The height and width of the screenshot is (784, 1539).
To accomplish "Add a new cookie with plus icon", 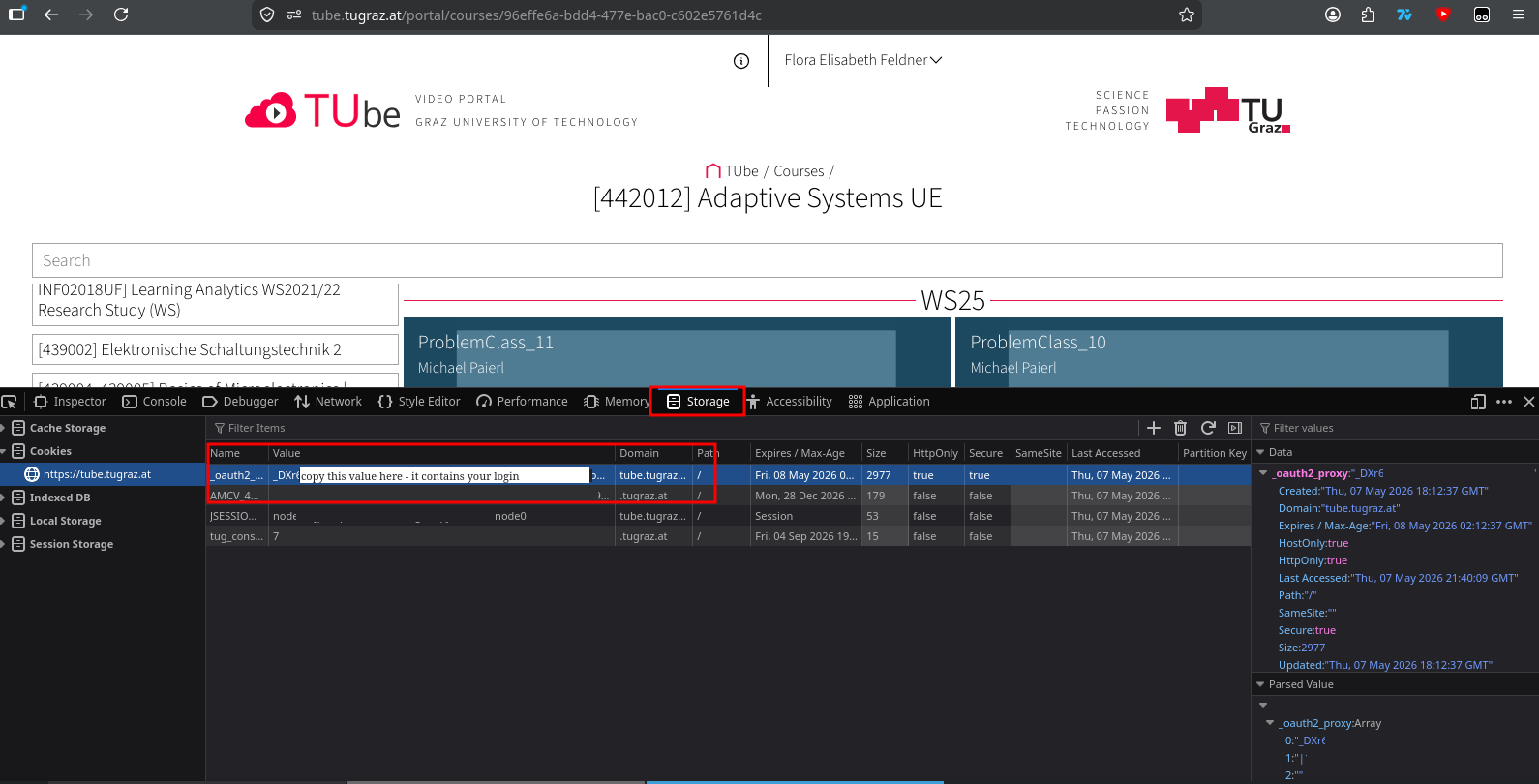I will click(1154, 428).
